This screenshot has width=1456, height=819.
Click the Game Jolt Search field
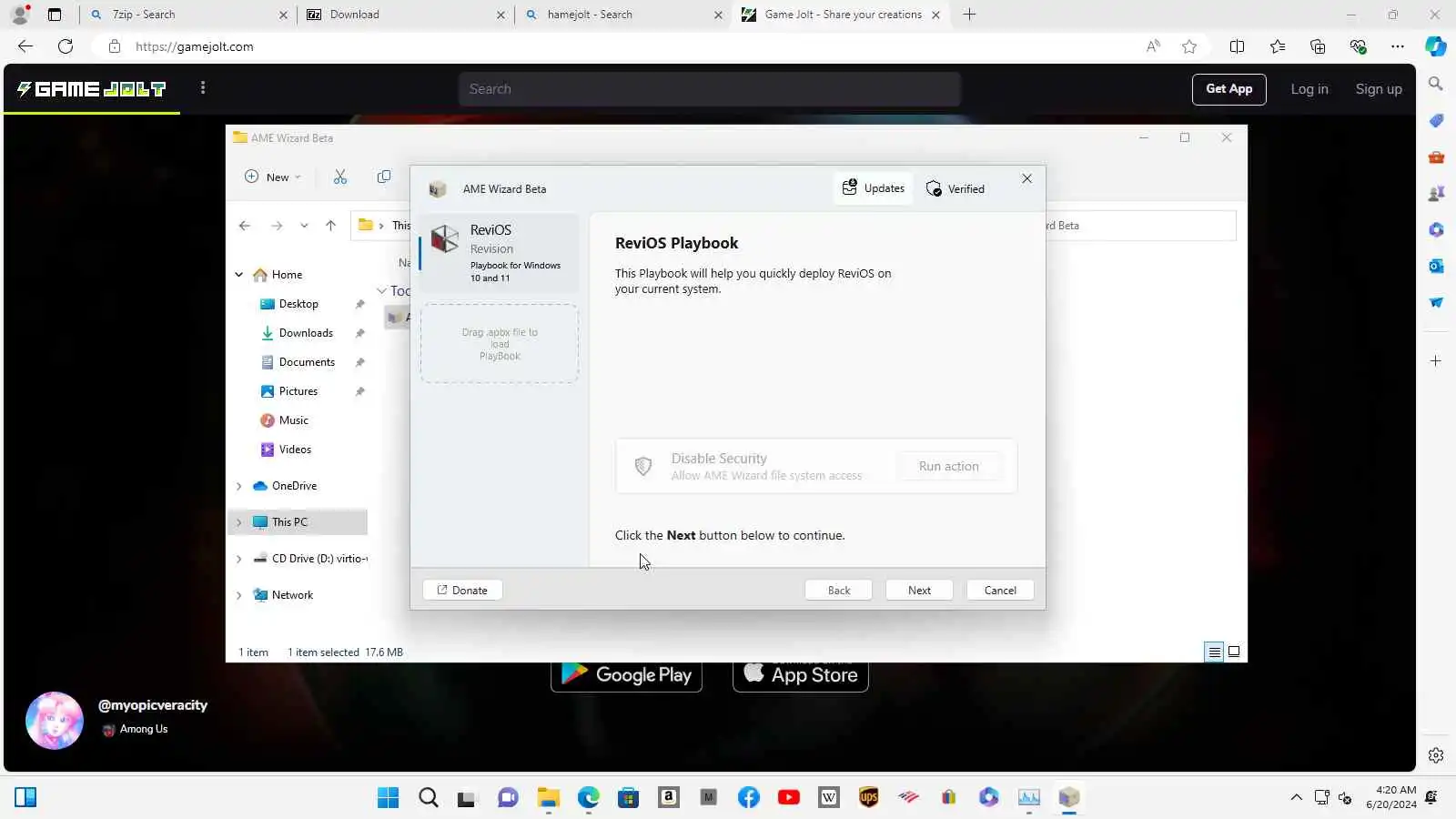[710, 89]
